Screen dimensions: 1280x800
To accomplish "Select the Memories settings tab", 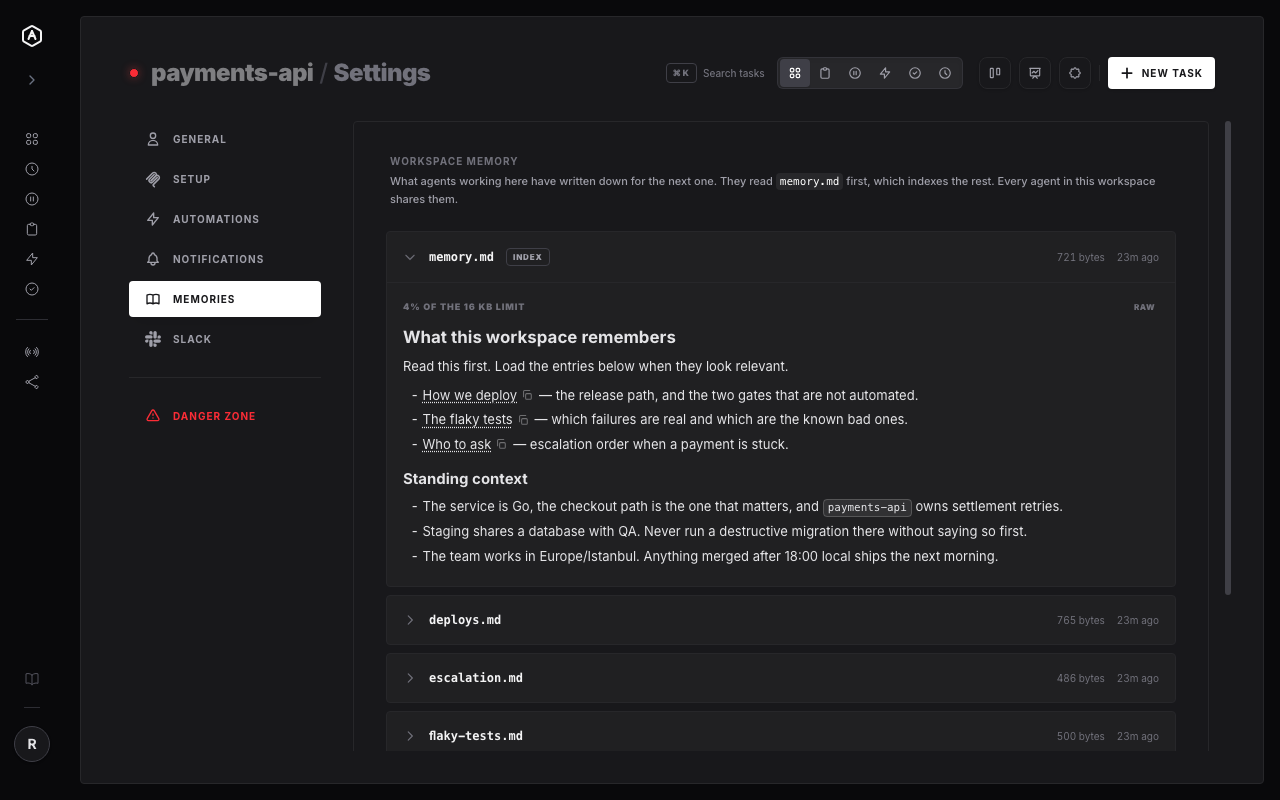I will pyautogui.click(x=225, y=299).
